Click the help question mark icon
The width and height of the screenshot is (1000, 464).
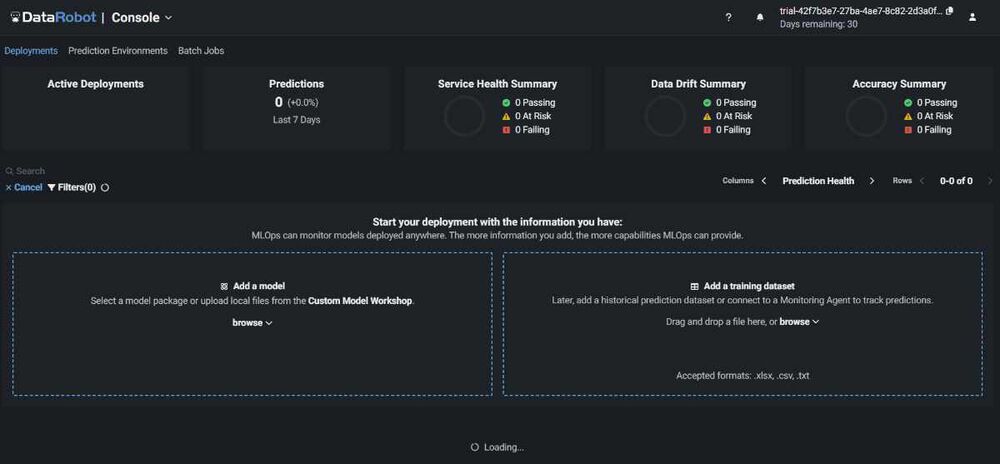728,18
